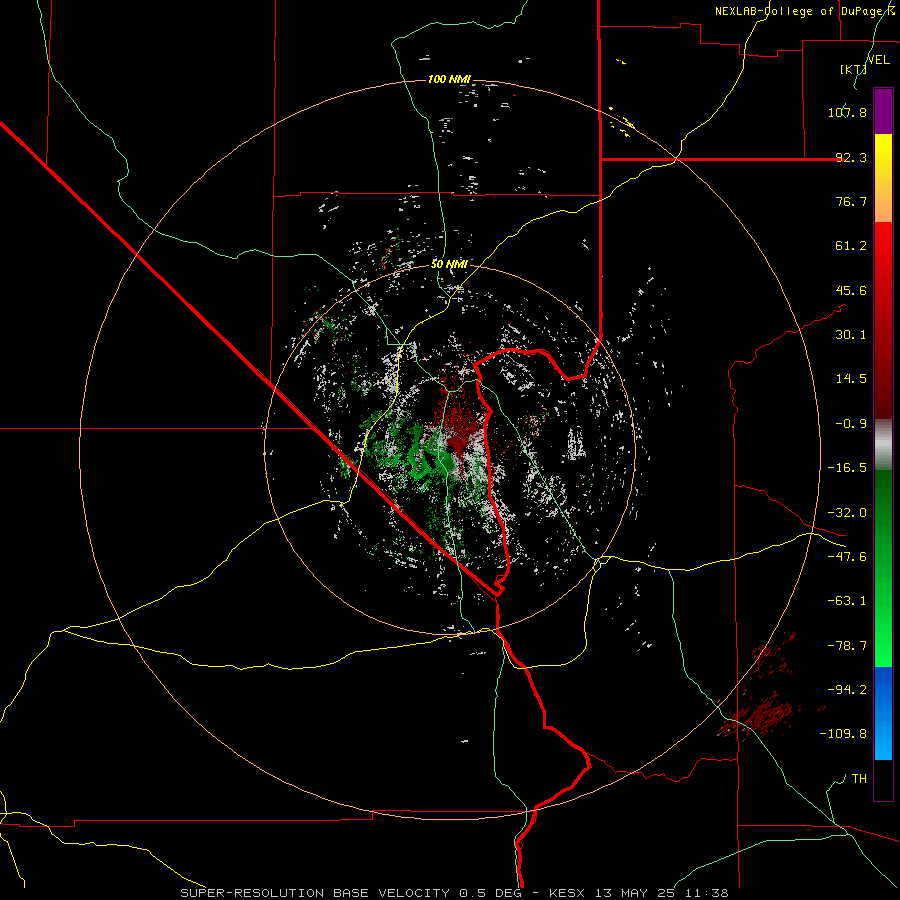Pick the gray near-zero segment of the color bar

[883, 444]
